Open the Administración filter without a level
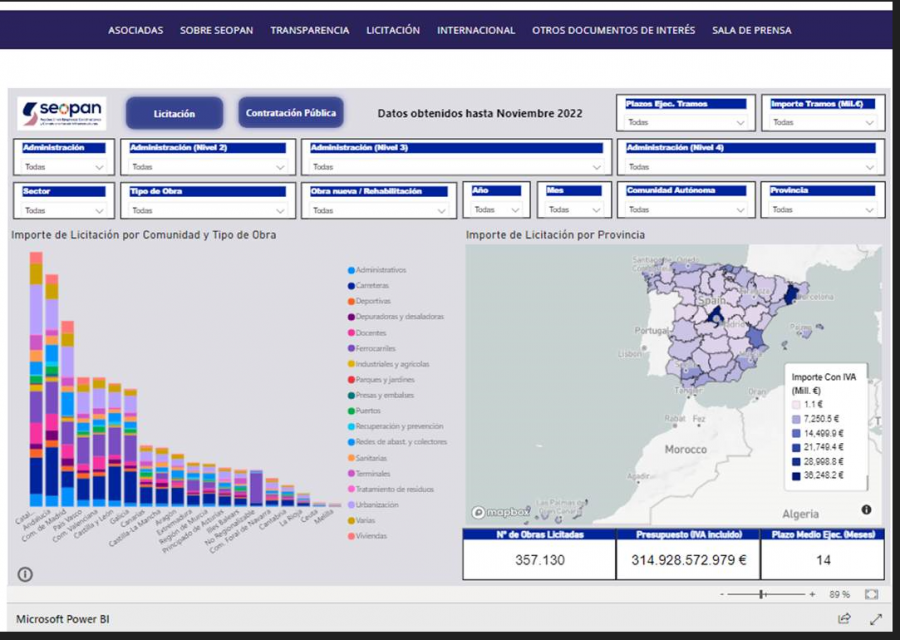The image size is (900, 640). pos(64,167)
